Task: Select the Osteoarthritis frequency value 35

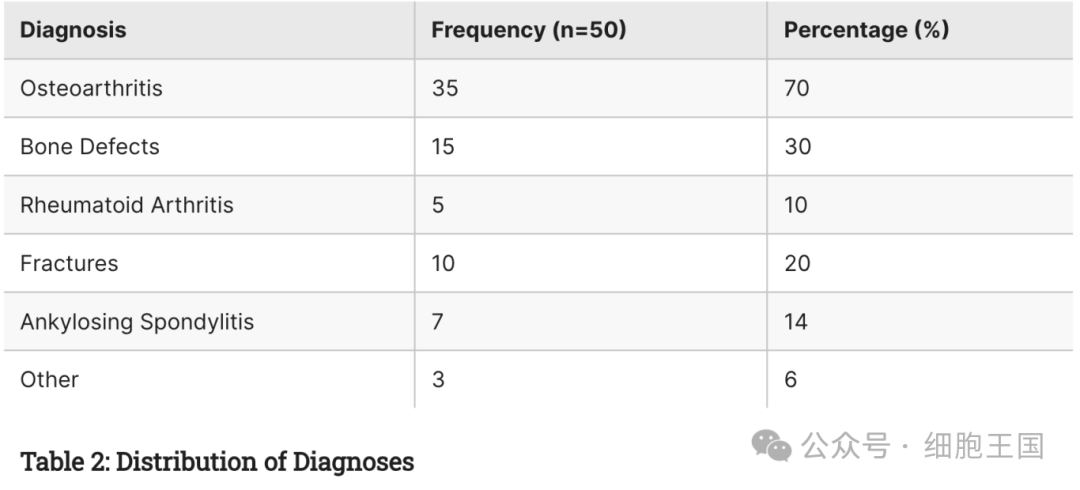Action: 445,88
